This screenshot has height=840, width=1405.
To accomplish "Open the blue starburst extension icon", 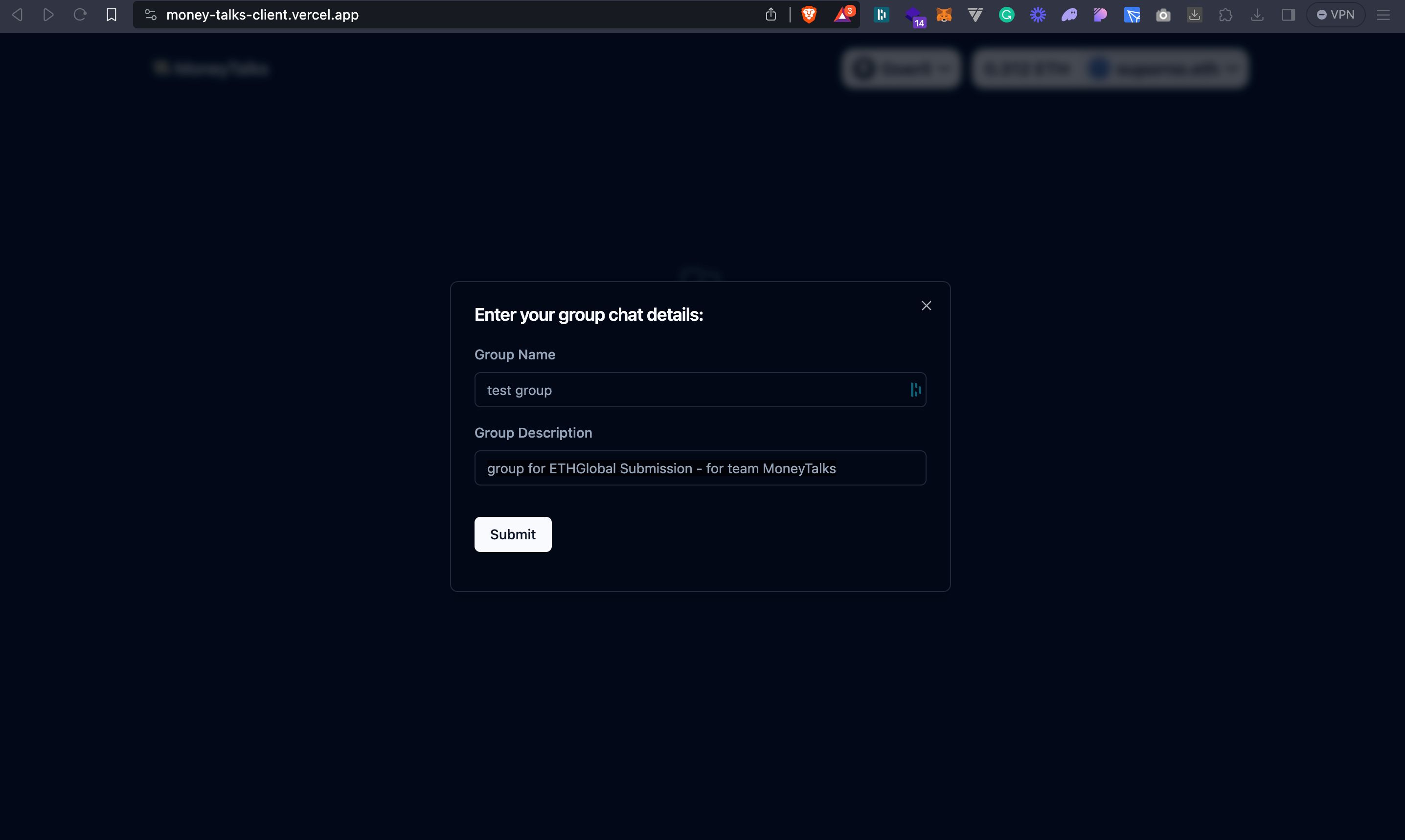I will pyautogui.click(x=1038, y=15).
